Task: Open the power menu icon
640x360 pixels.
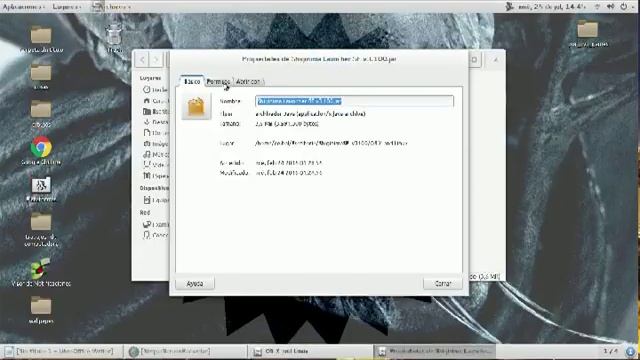Action: pos(624,7)
